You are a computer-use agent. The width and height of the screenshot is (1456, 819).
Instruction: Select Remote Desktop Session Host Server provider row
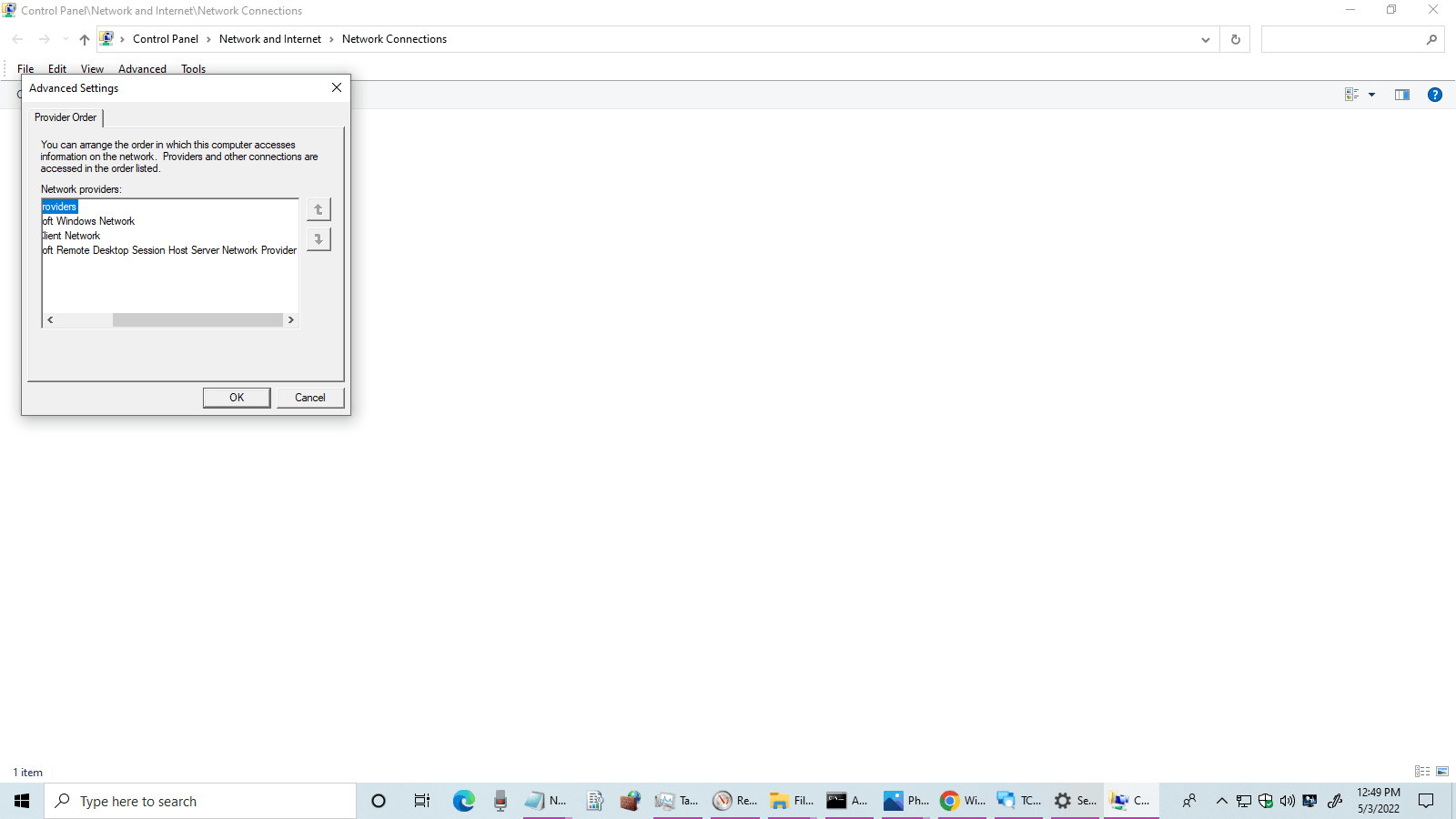pyautogui.click(x=170, y=250)
